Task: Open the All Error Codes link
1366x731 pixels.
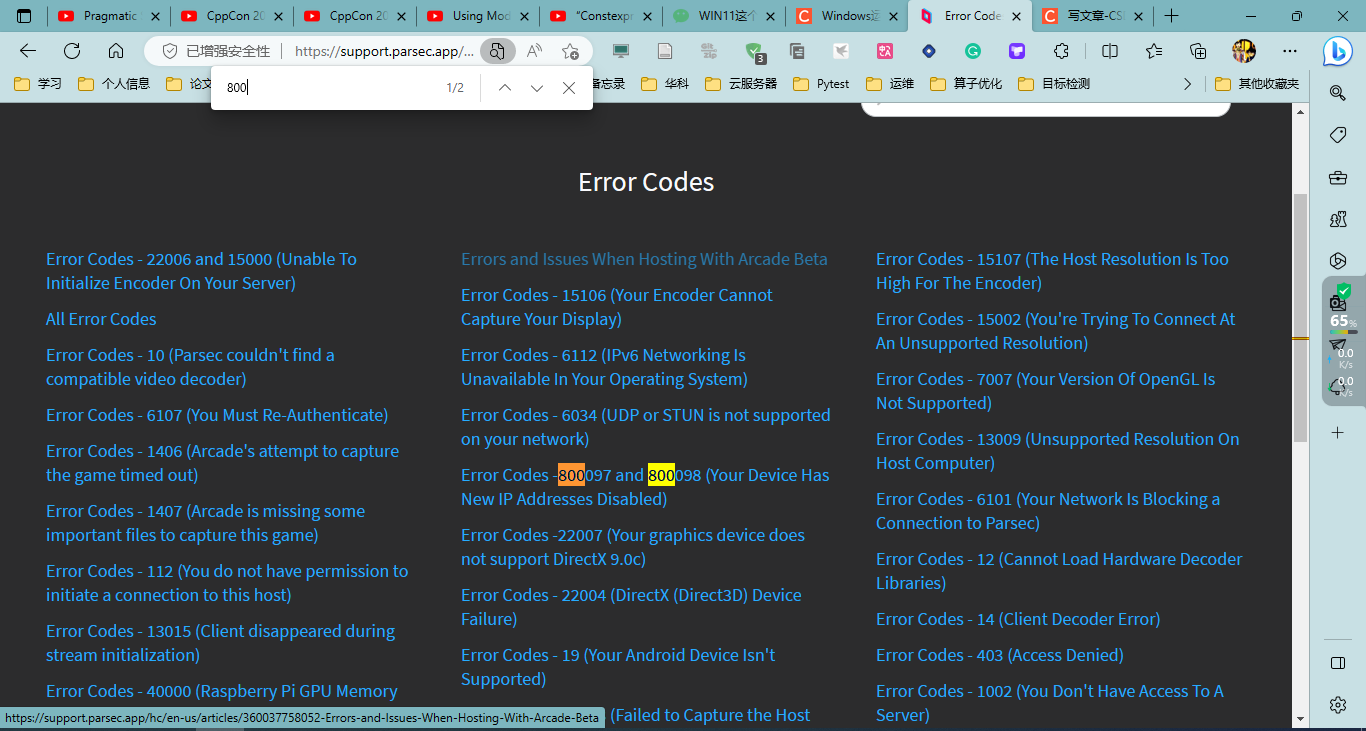Action: point(101,319)
